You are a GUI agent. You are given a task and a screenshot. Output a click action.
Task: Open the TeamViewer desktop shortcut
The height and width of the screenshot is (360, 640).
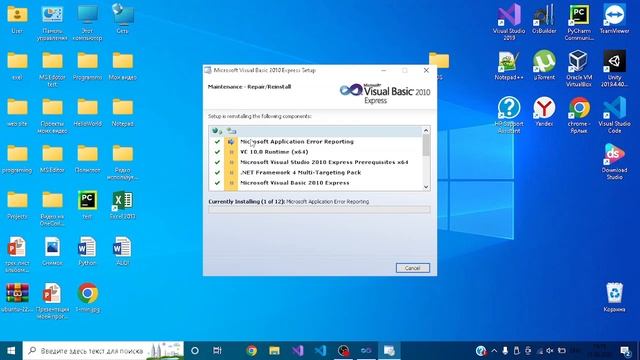pyautogui.click(x=614, y=18)
